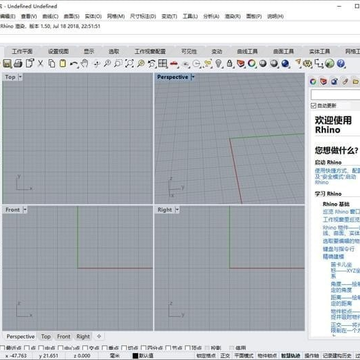This screenshot has height=360, width=360.
Task: Click the 精确建模 link in help panel
Action: click(333, 257)
